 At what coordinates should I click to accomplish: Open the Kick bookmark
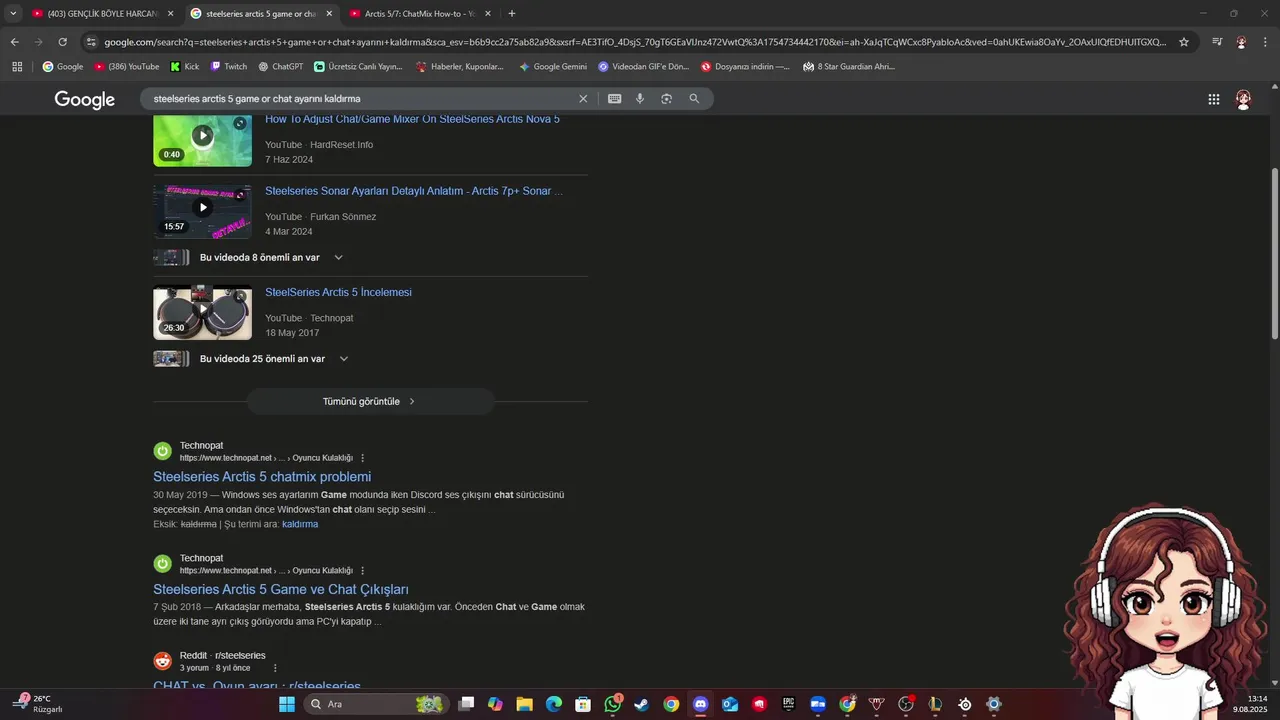185,67
